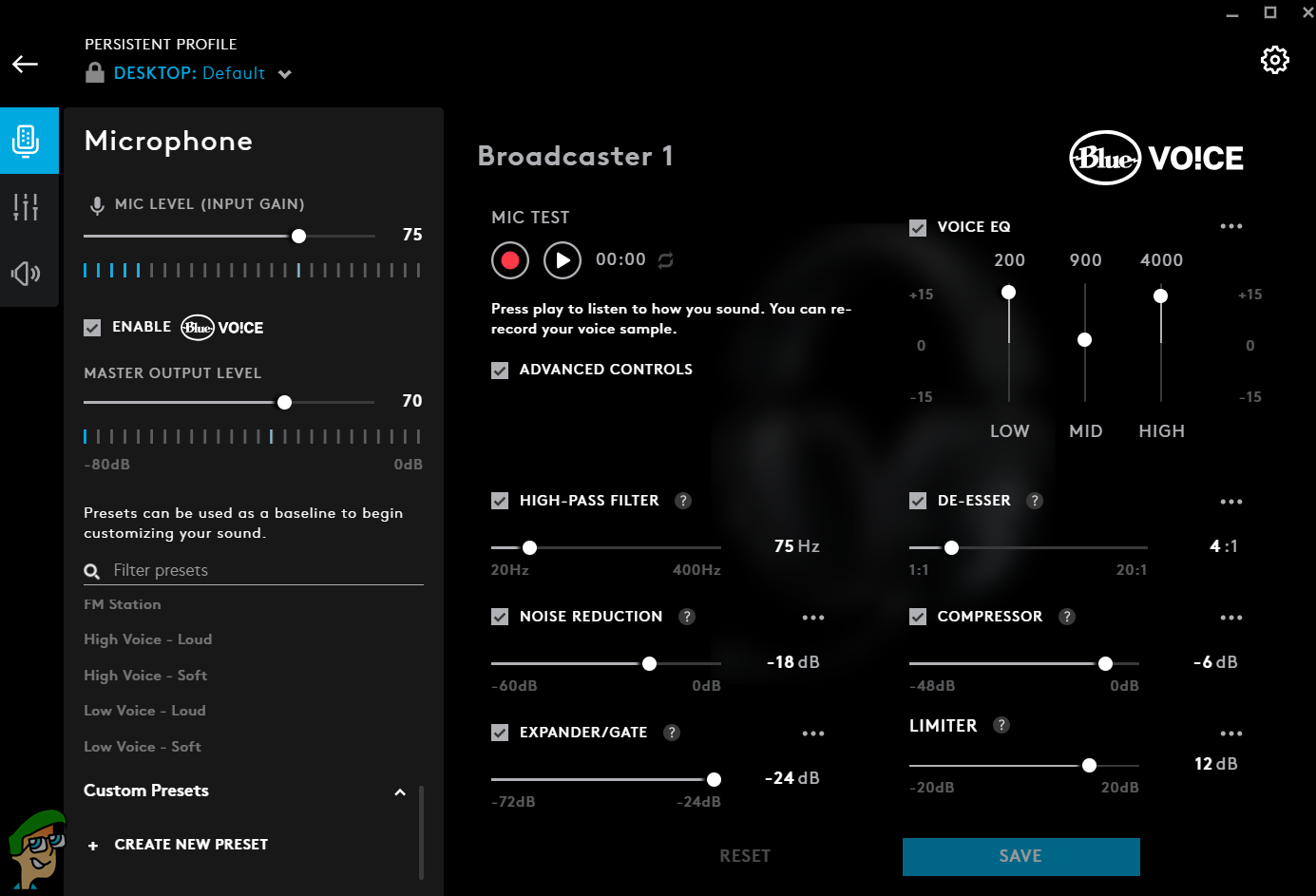Click the Broadcaster 1 preset title
1316x896 pixels.
576,156
